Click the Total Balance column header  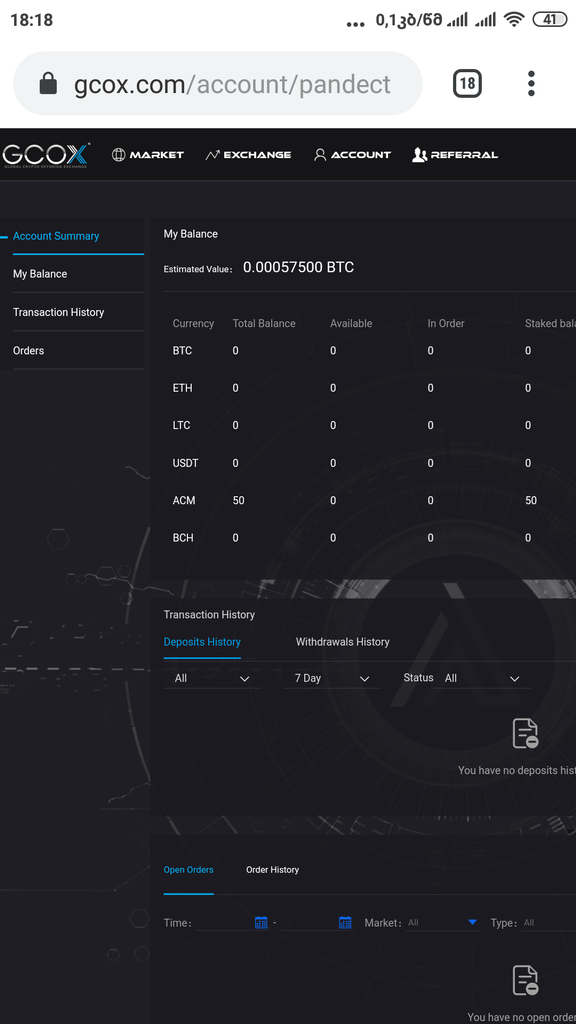tap(264, 323)
